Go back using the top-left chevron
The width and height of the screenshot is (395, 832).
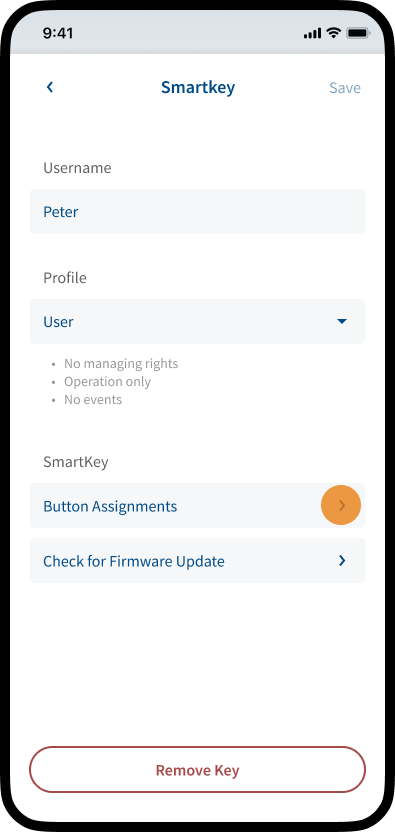50,87
